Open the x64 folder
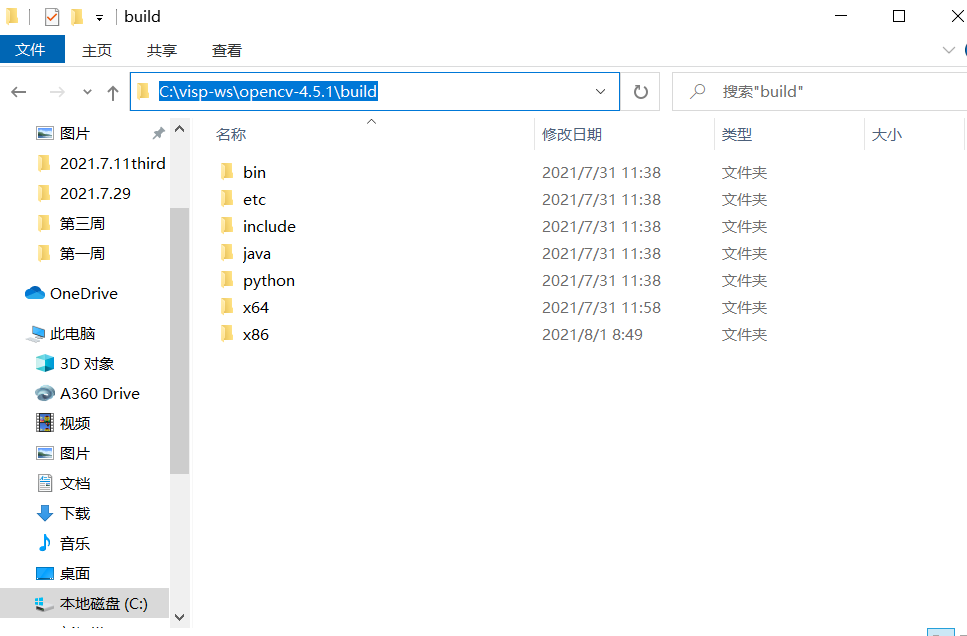967x636 pixels. tap(253, 307)
